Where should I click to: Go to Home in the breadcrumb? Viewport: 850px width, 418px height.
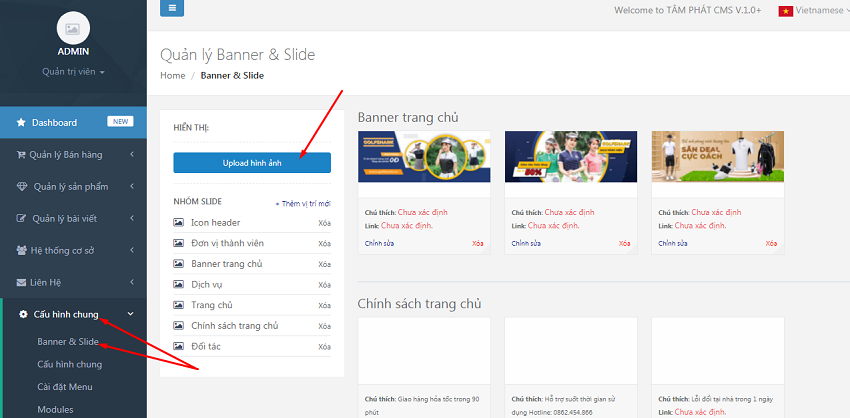[x=172, y=76]
